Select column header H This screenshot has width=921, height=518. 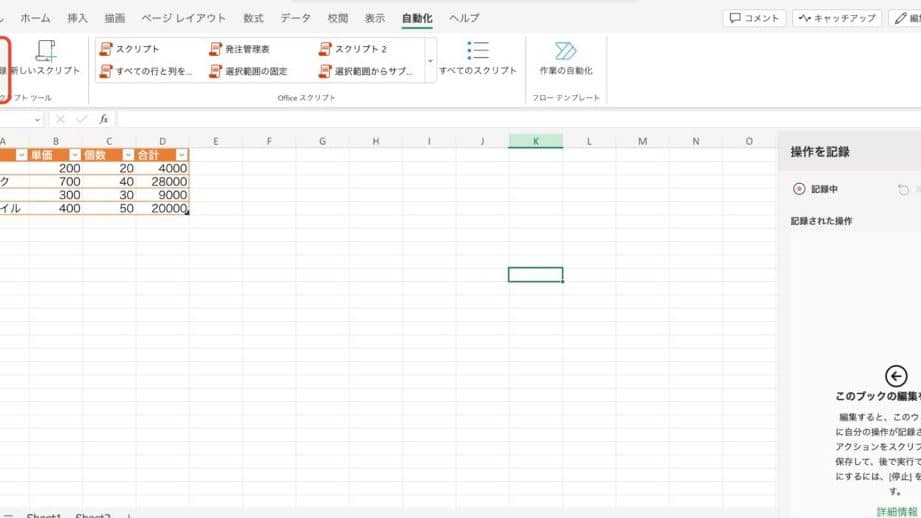coord(376,141)
